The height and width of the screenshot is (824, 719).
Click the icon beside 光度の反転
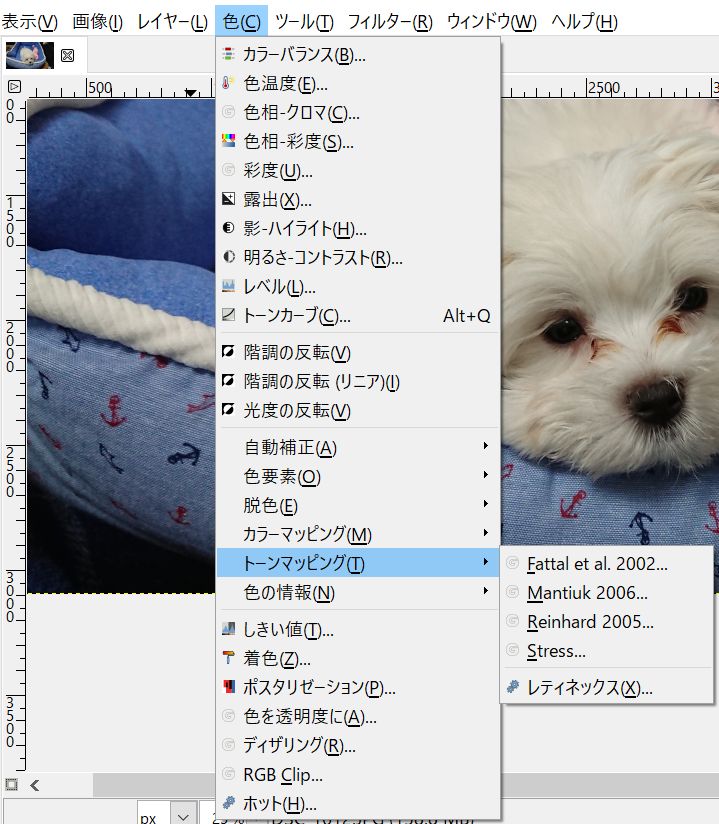(228, 409)
